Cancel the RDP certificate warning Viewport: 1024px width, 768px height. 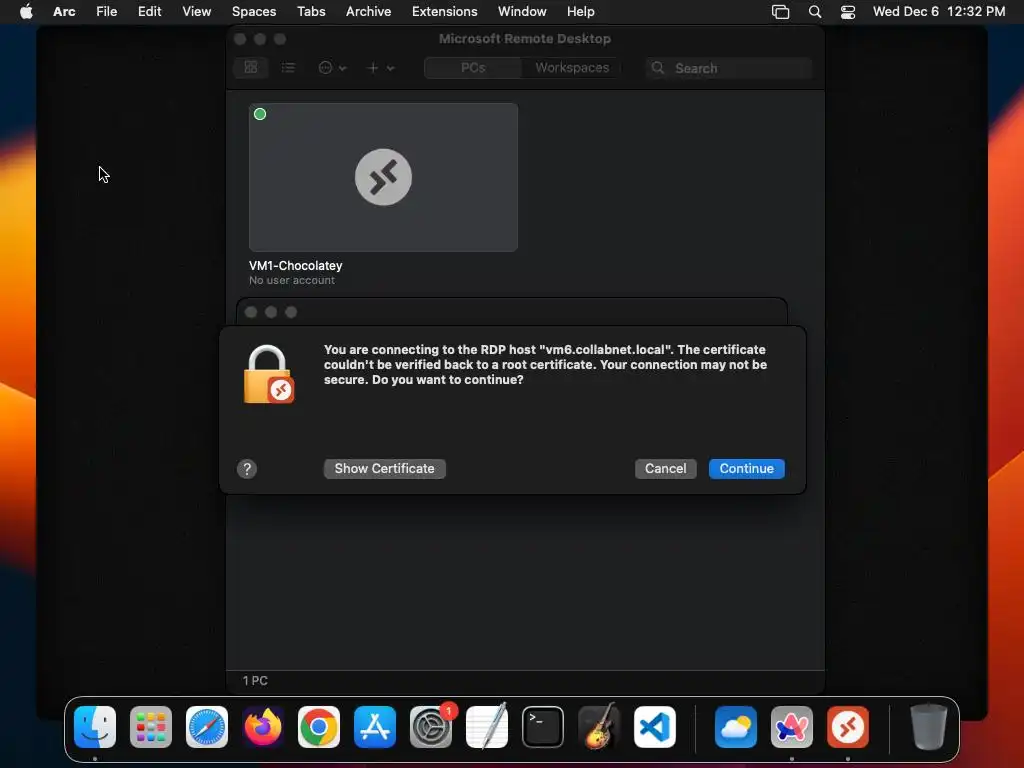[x=665, y=468]
